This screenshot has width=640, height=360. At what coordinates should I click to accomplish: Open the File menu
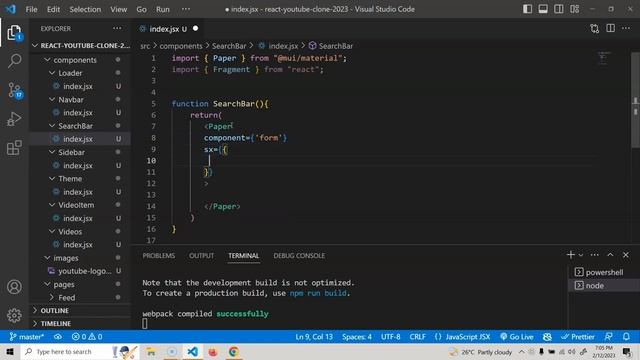31,9
